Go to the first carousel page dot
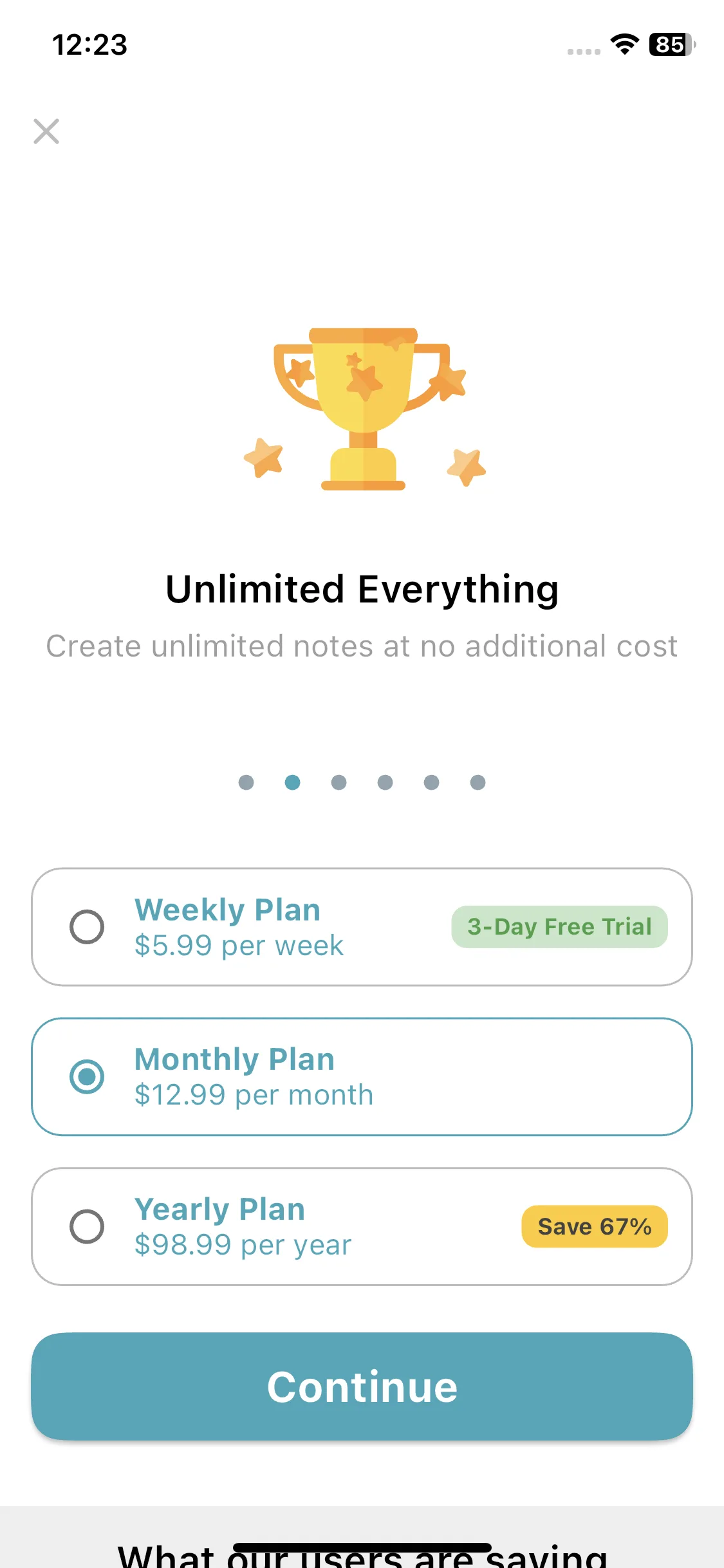Screen dimensions: 724x1568 (x=246, y=782)
